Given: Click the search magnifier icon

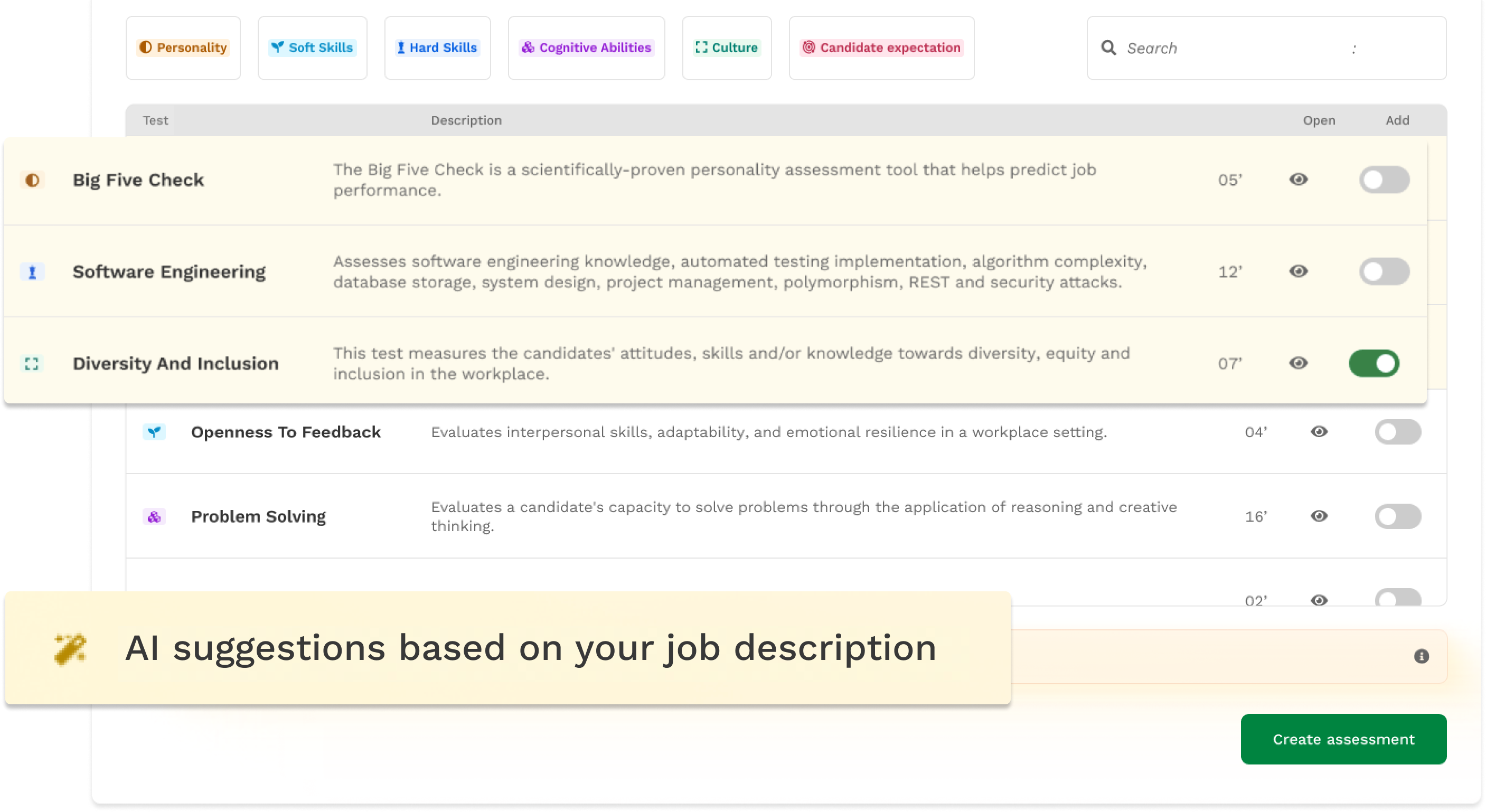Looking at the screenshot, I should pyautogui.click(x=1108, y=48).
